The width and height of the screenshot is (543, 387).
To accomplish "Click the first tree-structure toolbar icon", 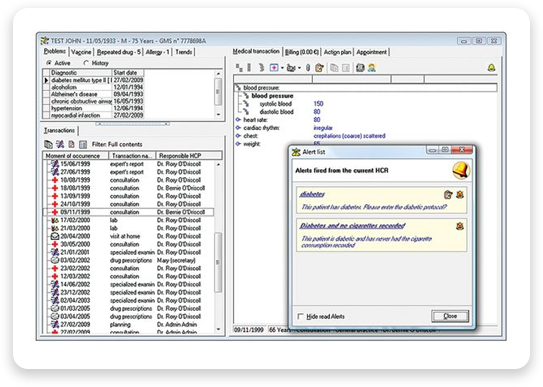I will (239, 68).
